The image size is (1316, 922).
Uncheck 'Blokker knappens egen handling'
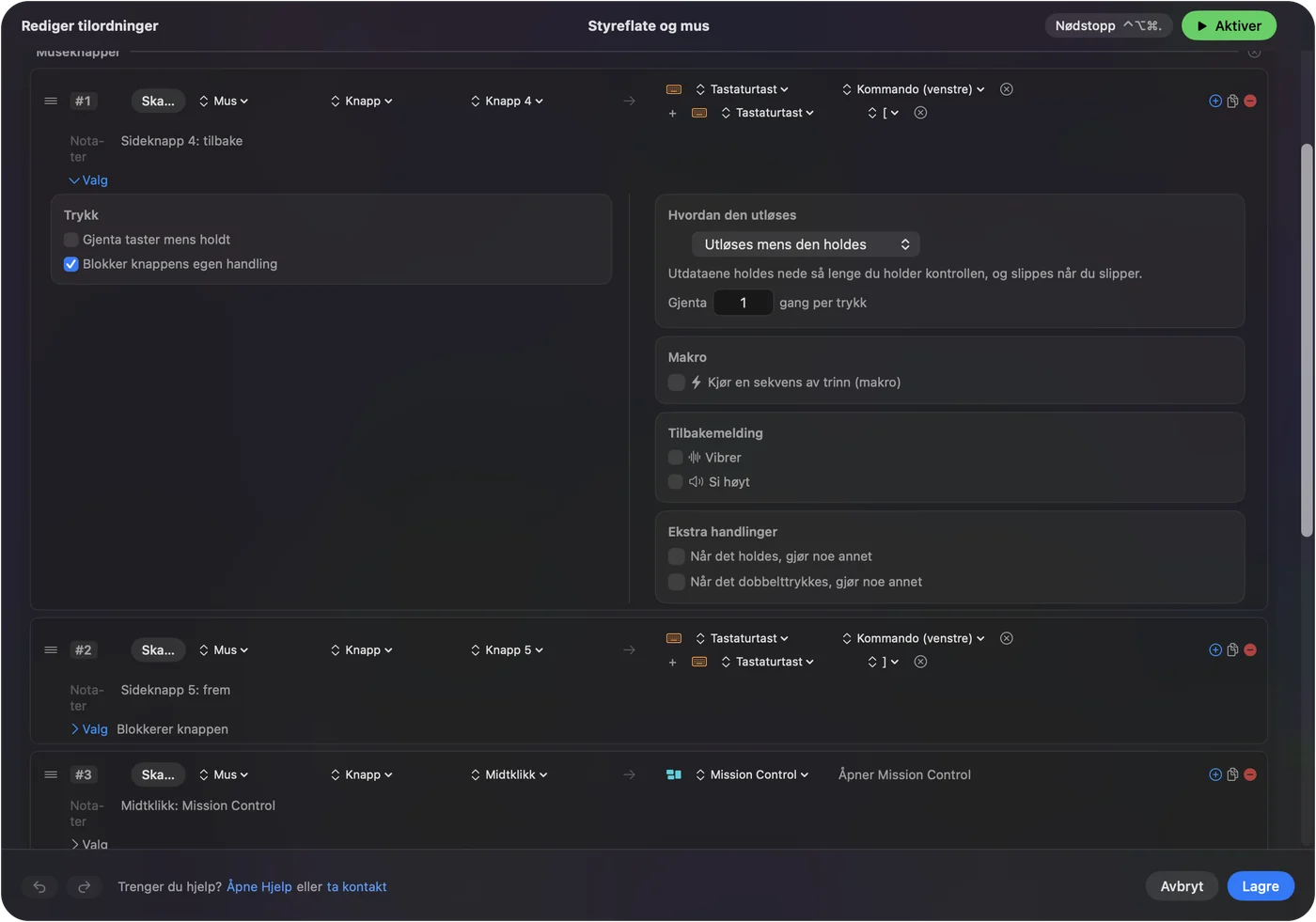tap(71, 264)
